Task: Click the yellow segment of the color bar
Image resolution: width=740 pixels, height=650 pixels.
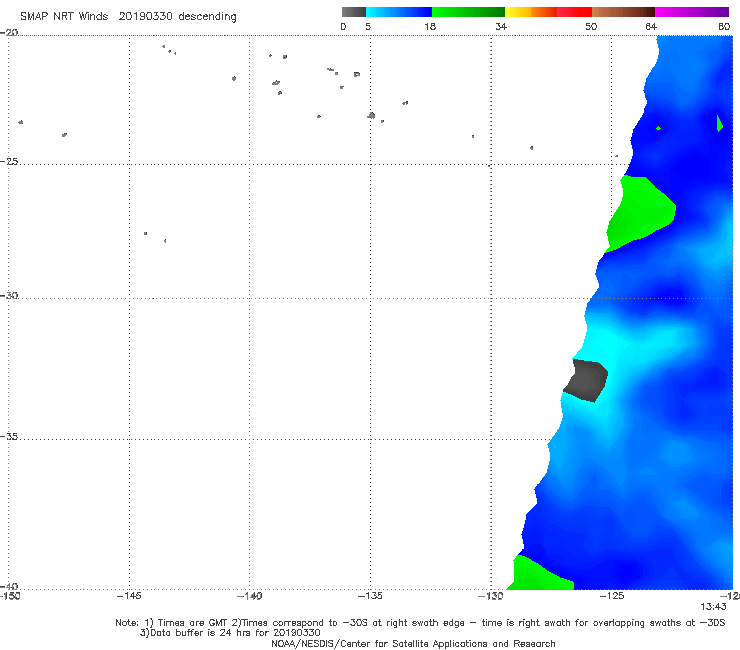Action: (518, 12)
